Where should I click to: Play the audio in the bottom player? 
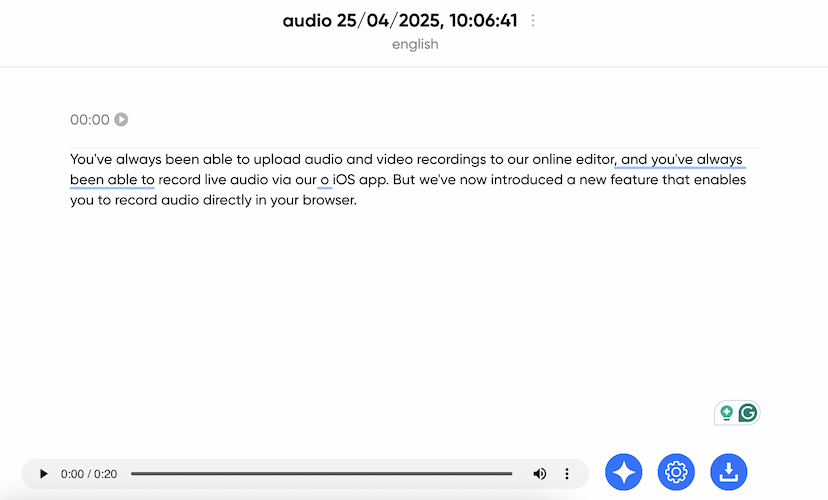pos(43,473)
